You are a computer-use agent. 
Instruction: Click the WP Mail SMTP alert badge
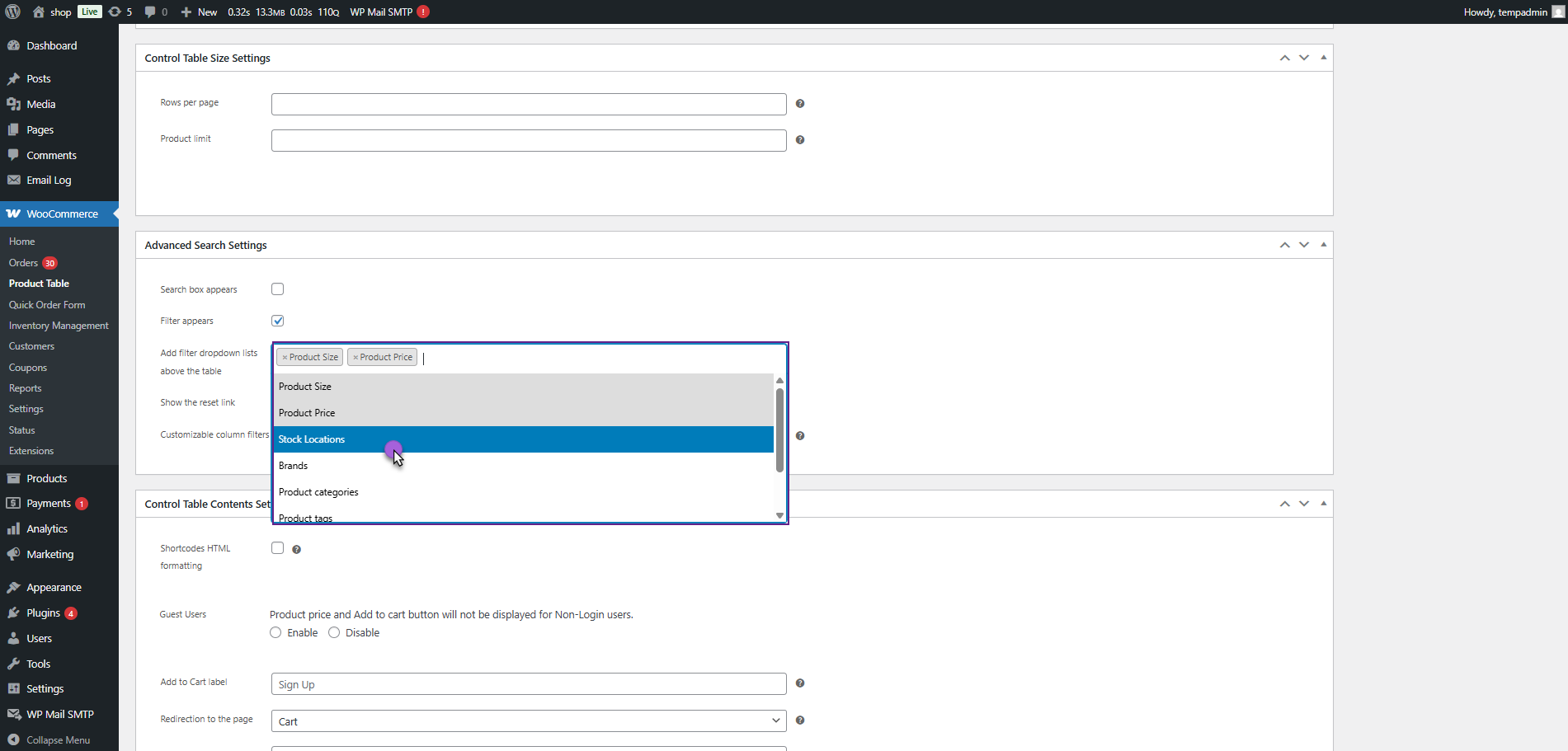[423, 12]
